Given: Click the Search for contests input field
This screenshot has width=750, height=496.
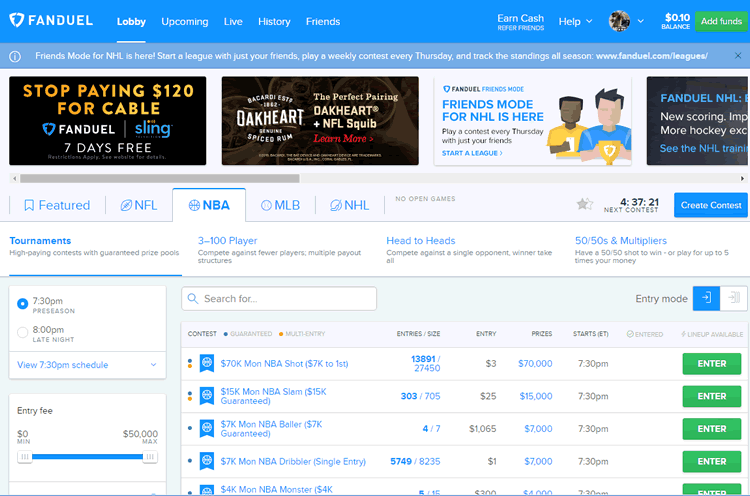Looking at the screenshot, I should click(x=279, y=298).
